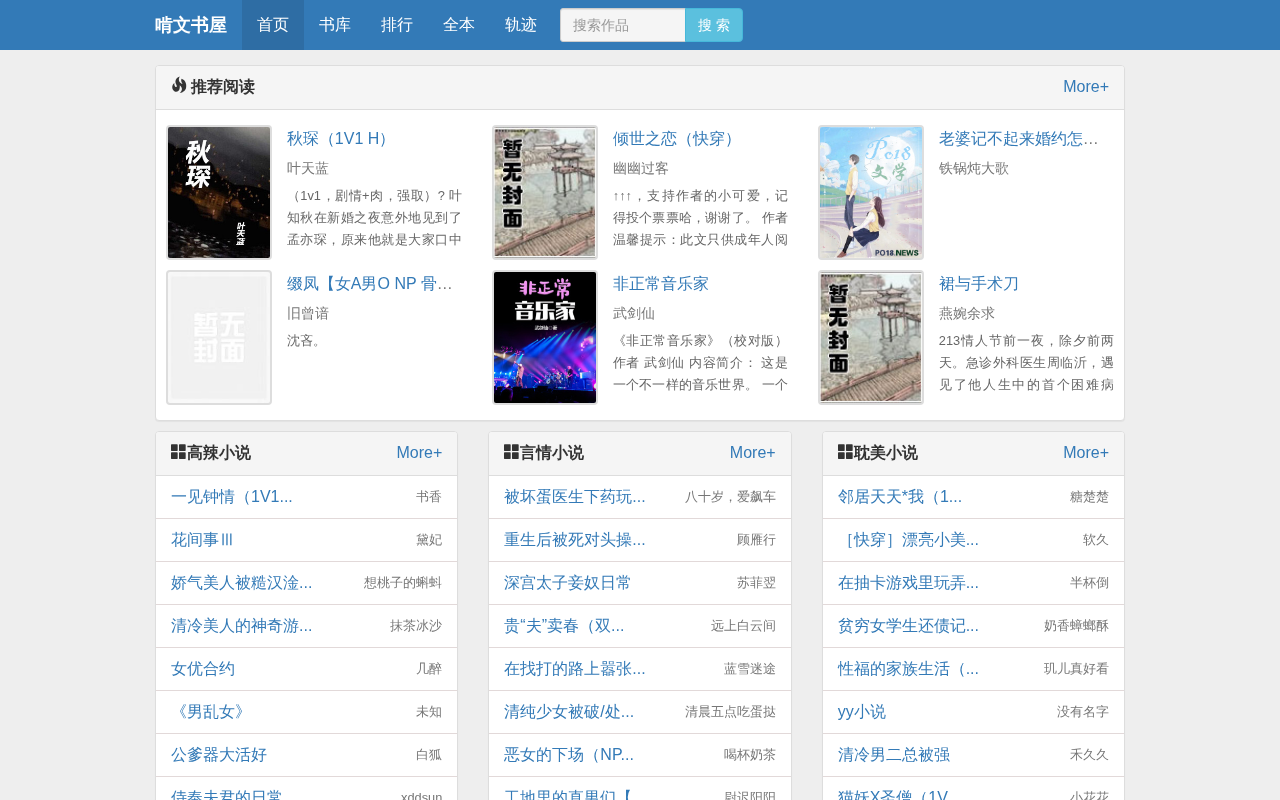Open the 秋琛 book cover thumbnail
Image resolution: width=1280 pixels, height=800 pixels.
[219, 192]
